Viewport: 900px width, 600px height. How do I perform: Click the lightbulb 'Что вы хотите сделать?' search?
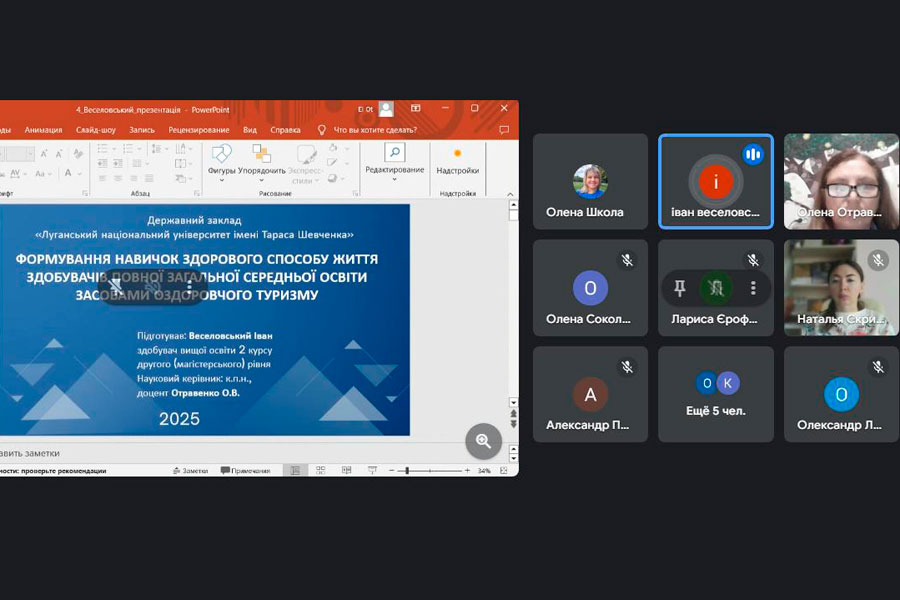[368, 130]
